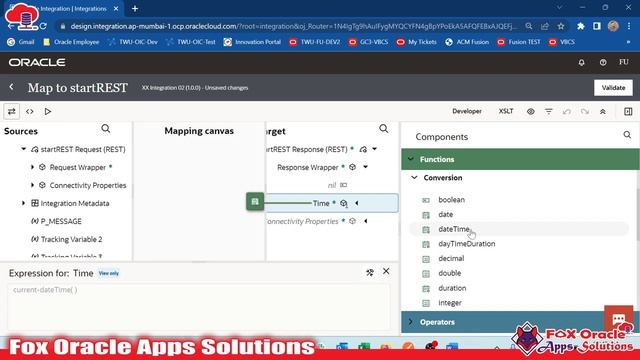Select the decimal conversion function

tap(451, 258)
